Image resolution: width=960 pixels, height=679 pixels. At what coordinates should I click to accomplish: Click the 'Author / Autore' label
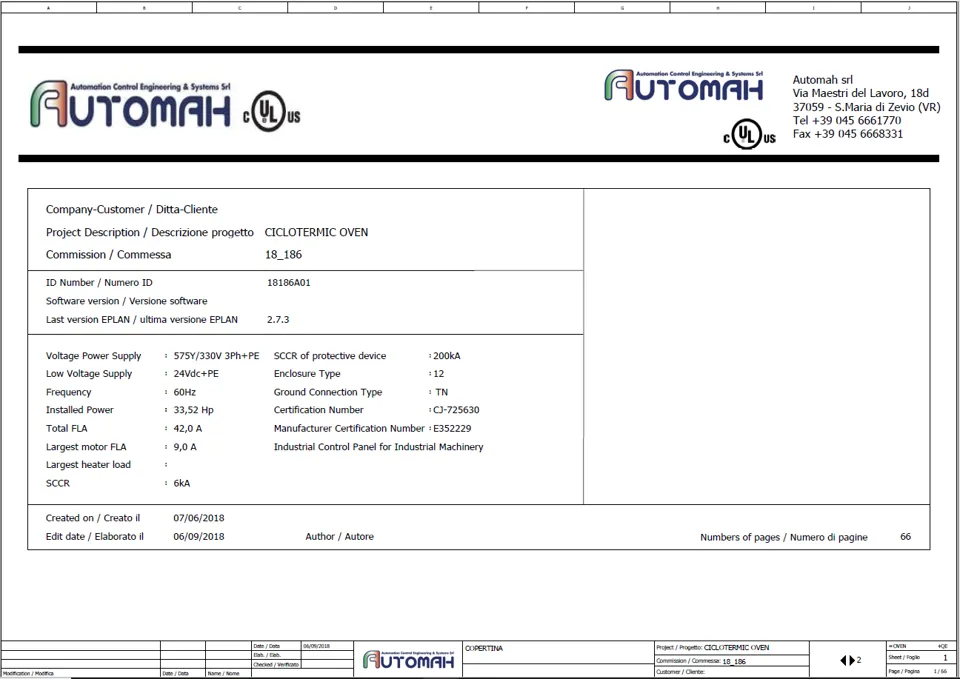pyautogui.click(x=339, y=536)
